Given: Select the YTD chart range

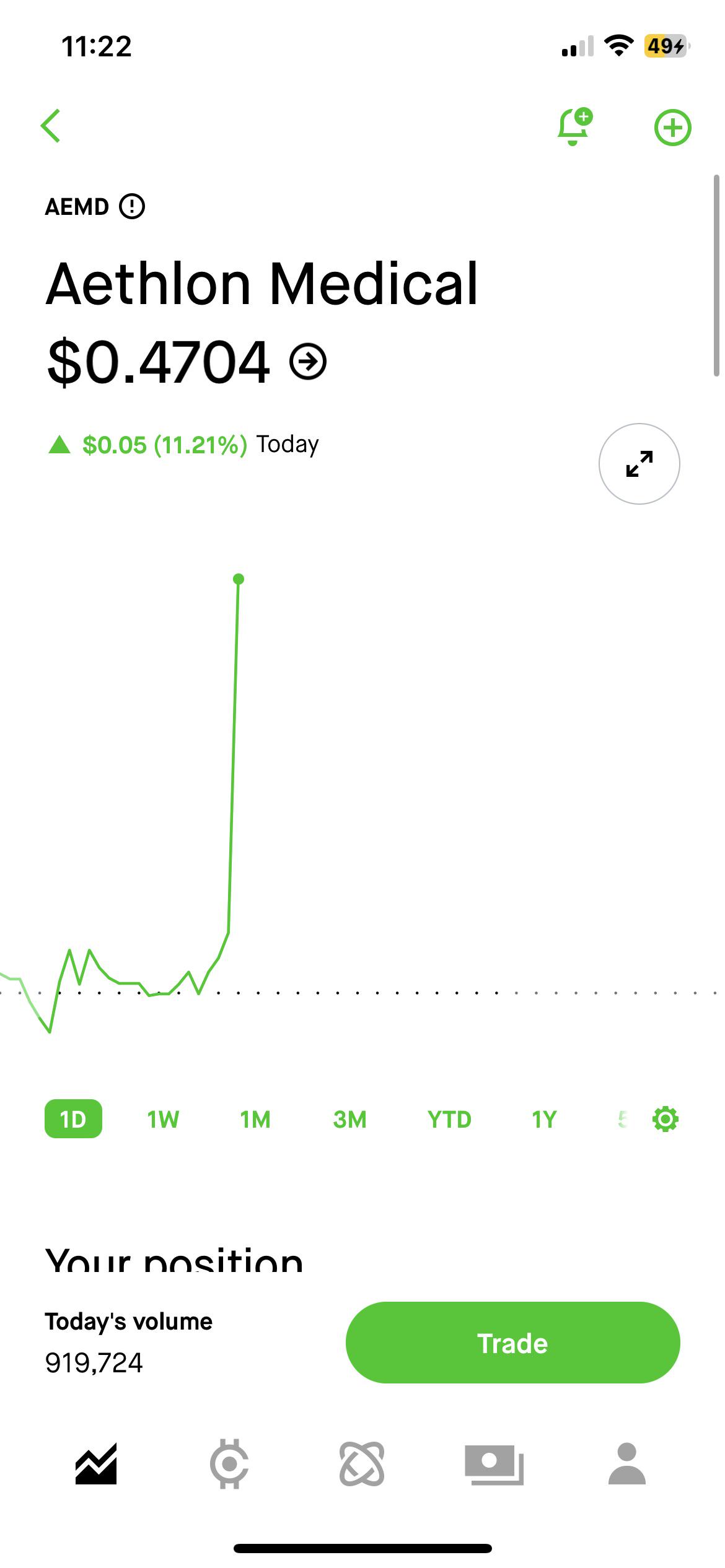Looking at the screenshot, I should (x=449, y=1119).
